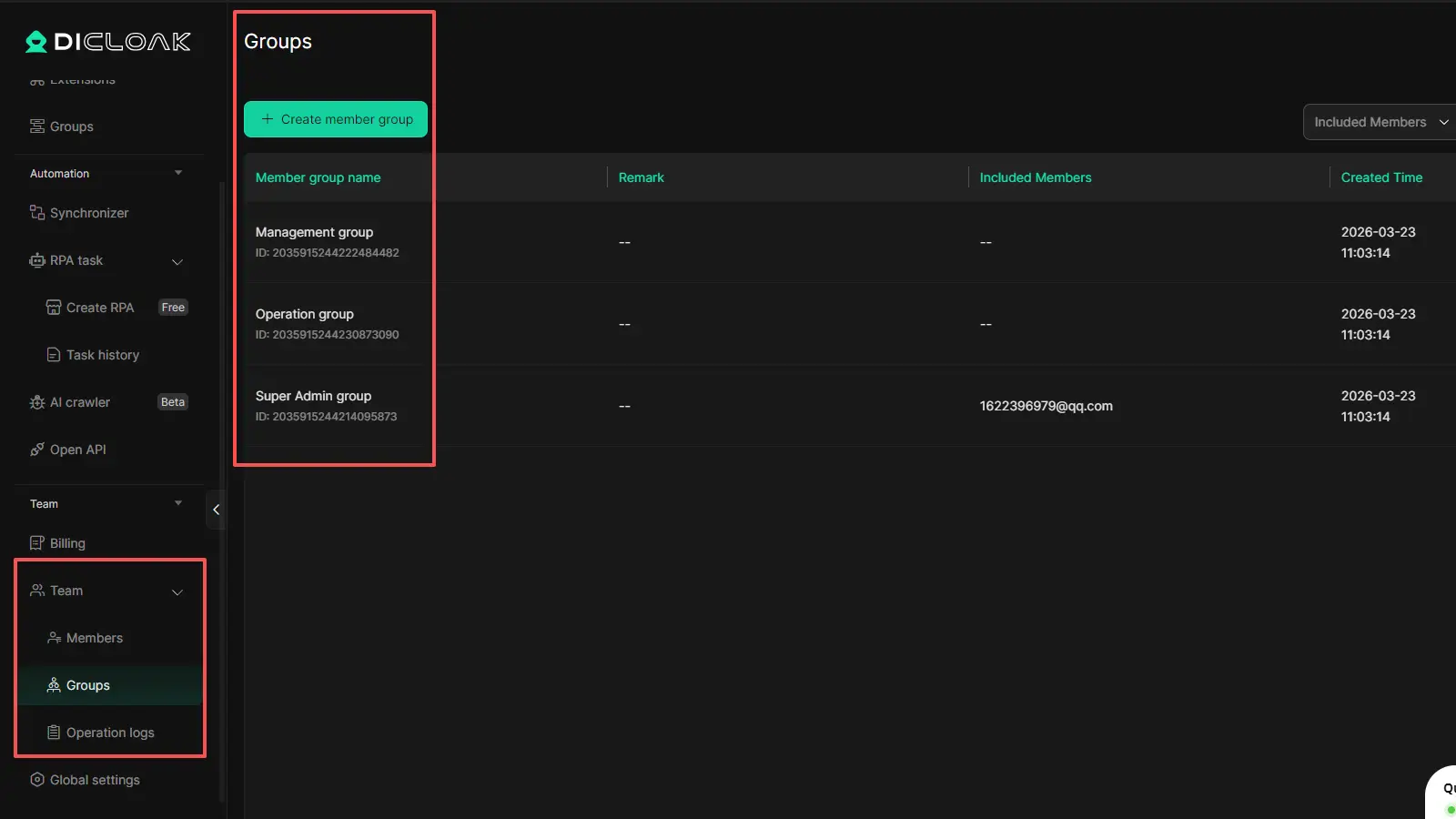Screen dimensions: 1456x819
Task: Click the Synchronizer icon in sidebar
Action: point(37,213)
